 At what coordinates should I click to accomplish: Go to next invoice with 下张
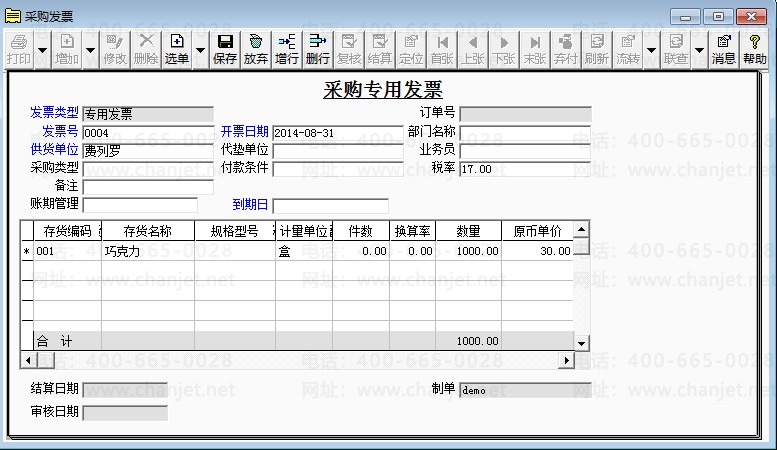(x=504, y=50)
